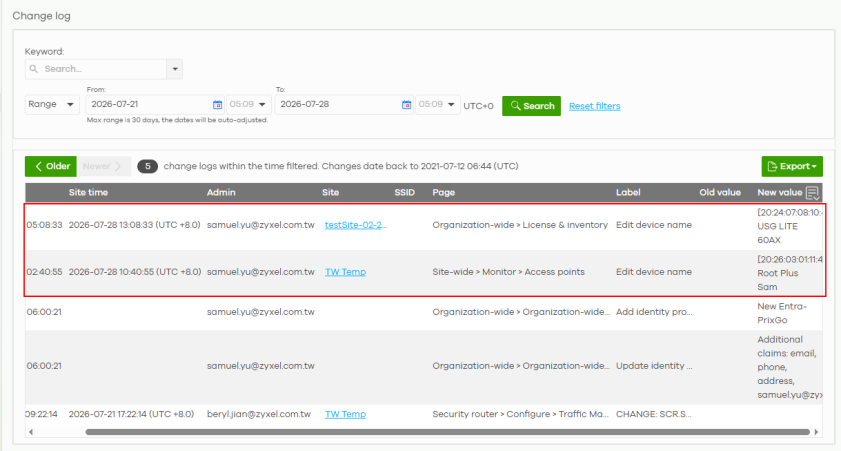This screenshot has width=841, height=451.
Task: Select '2026-07-28 13:08:33 (UTC +8.0)' cell
Action: (x=134, y=225)
